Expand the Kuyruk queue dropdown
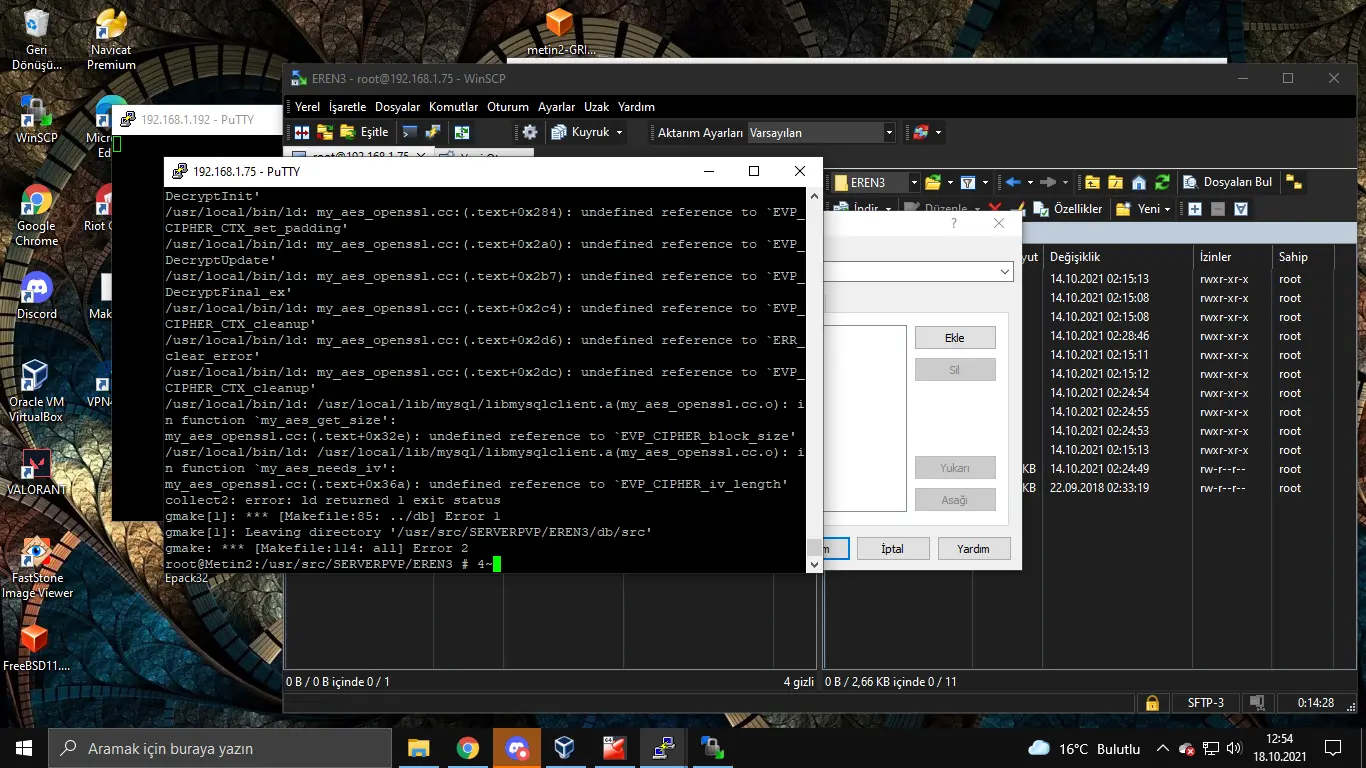The width and height of the screenshot is (1366, 768). (x=619, y=132)
